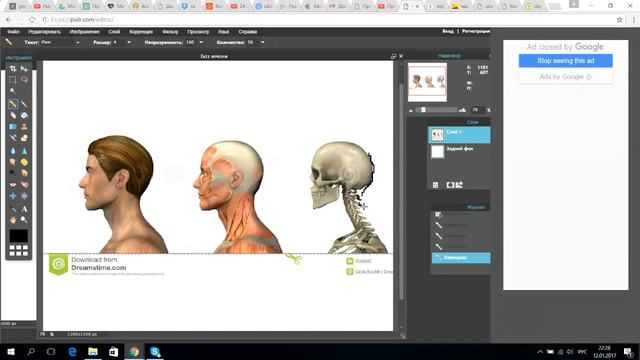
Task: Add a layer mask via layers panel icon
Action: tap(450, 185)
